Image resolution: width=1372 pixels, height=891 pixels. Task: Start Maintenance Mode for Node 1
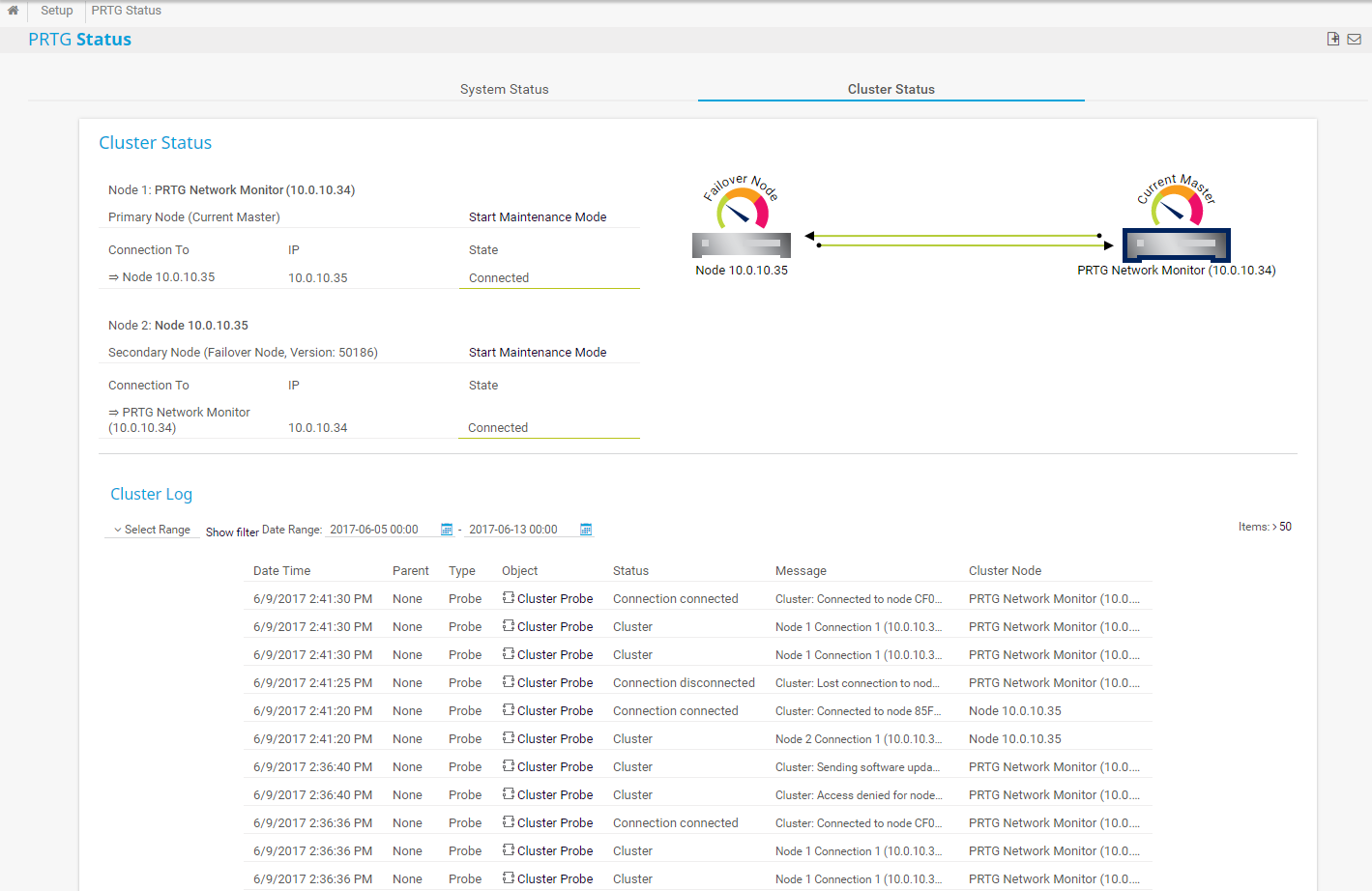[x=538, y=217]
